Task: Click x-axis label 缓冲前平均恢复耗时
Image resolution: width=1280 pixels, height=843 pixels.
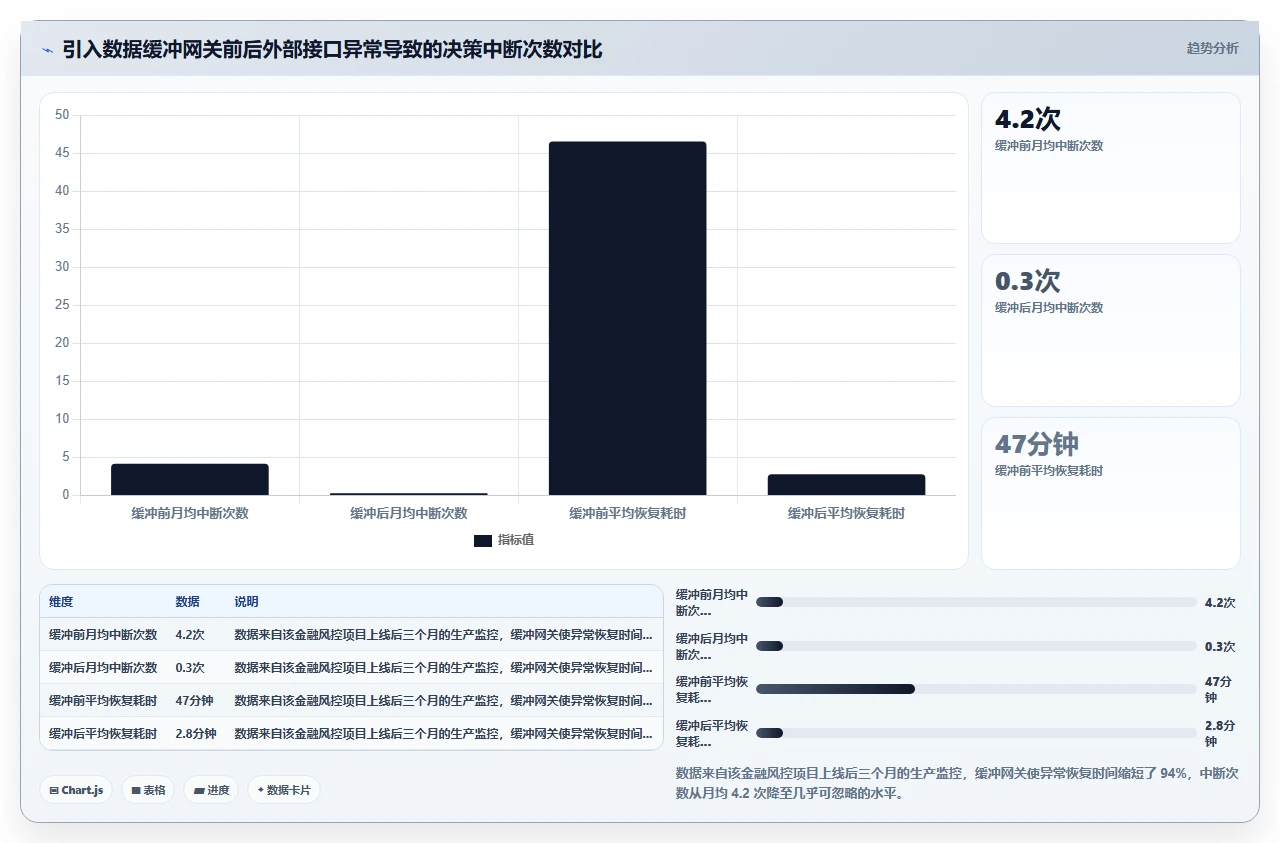Action: pos(628,513)
